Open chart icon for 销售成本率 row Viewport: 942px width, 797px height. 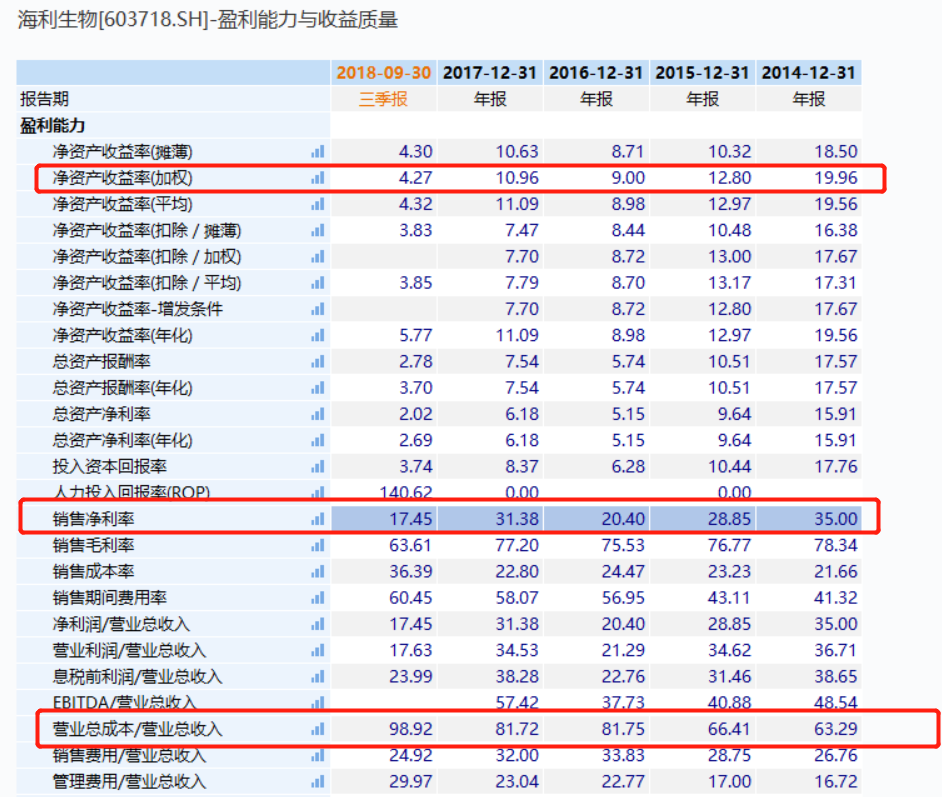tap(318, 571)
